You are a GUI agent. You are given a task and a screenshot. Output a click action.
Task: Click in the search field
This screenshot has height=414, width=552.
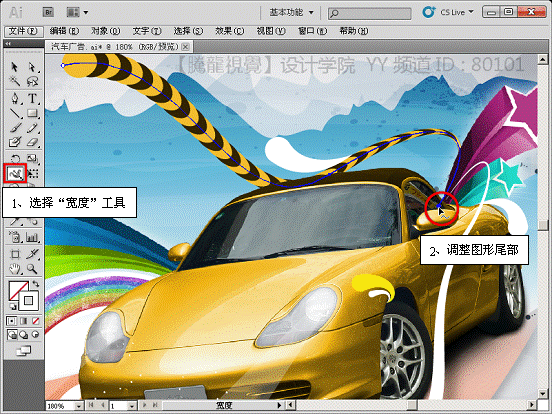tap(370, 13)
